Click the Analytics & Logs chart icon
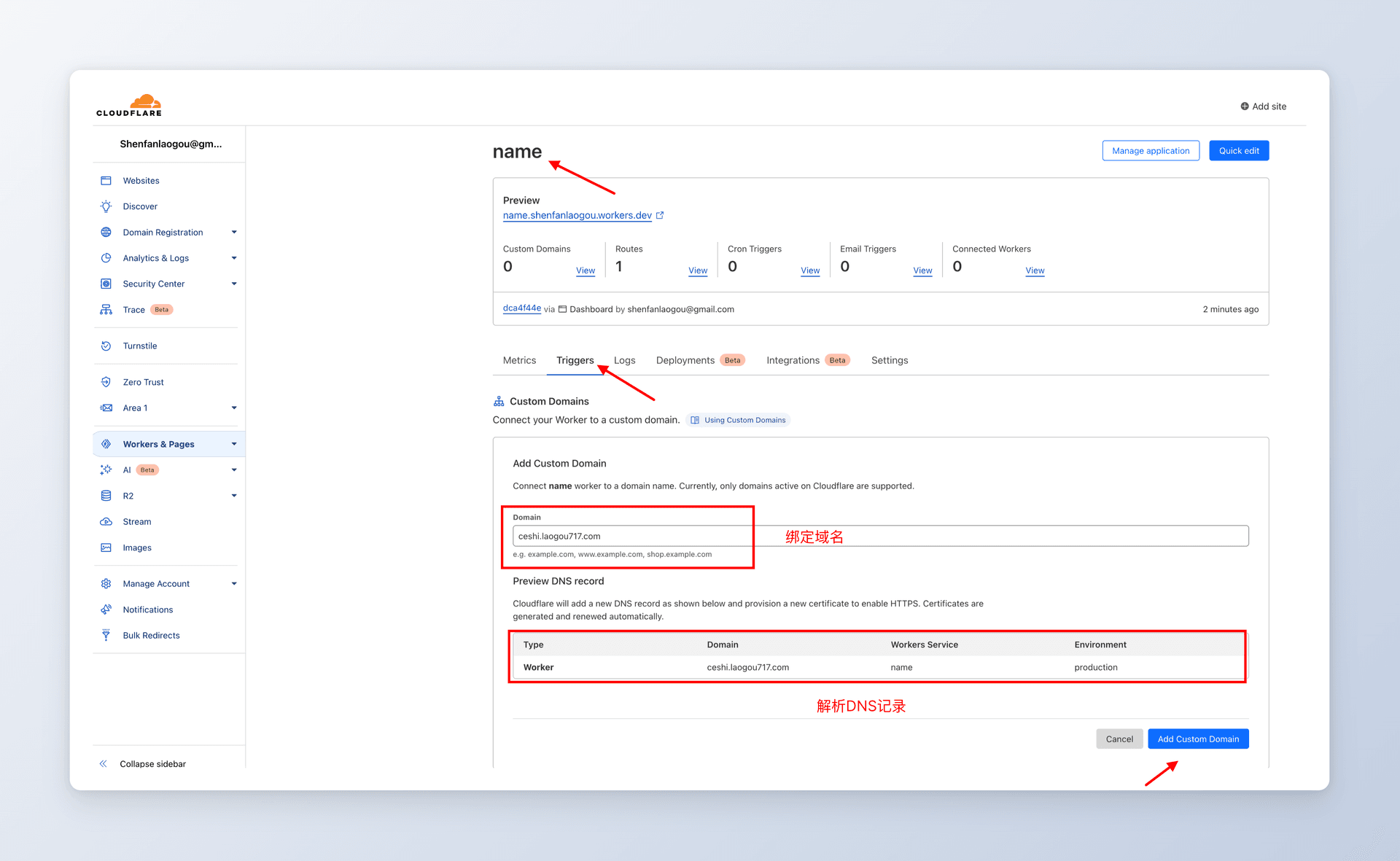This screenshot has width=1400, height=861. 106,258
